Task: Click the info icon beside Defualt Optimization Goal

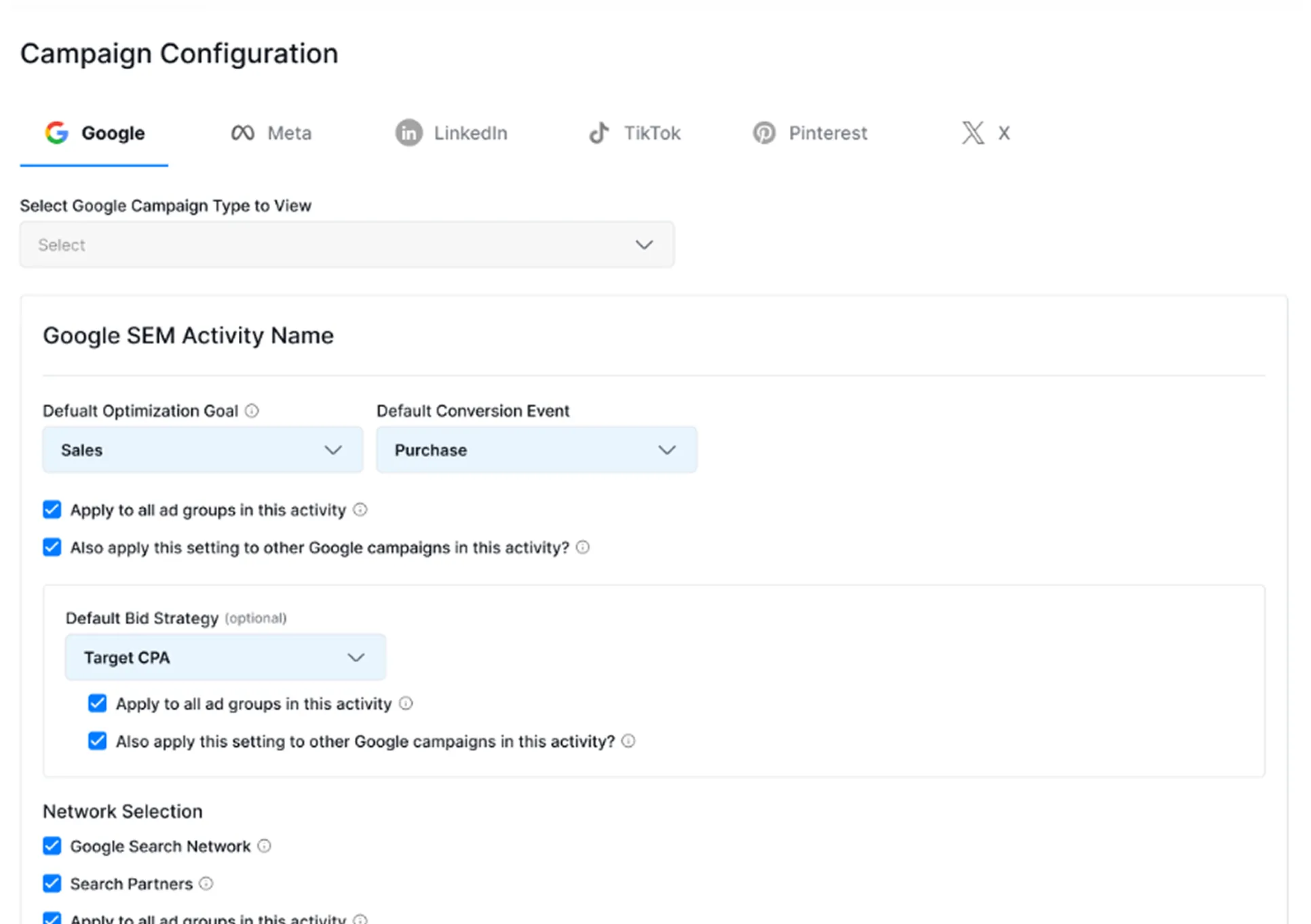Action: [252, 411]
